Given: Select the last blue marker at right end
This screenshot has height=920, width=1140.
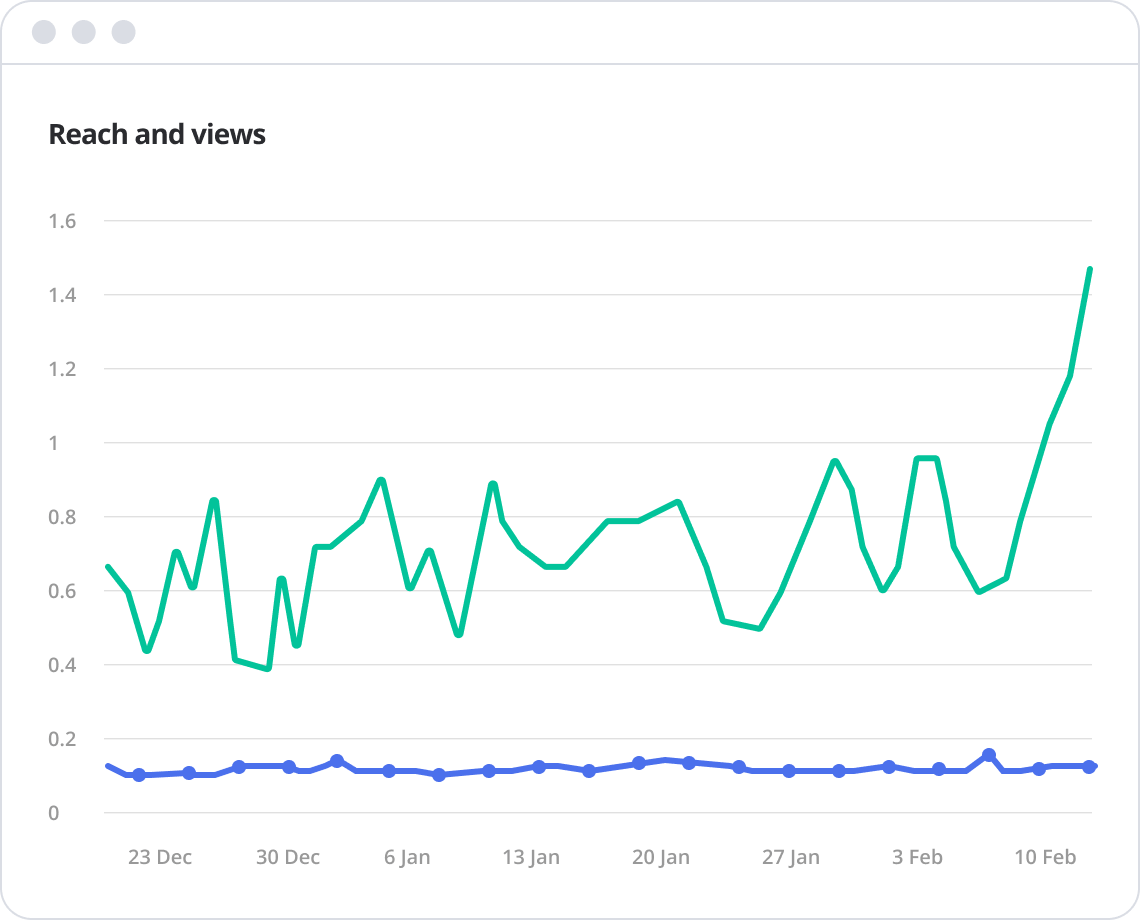Looking at the screenshot, I should pos(1089,766).
